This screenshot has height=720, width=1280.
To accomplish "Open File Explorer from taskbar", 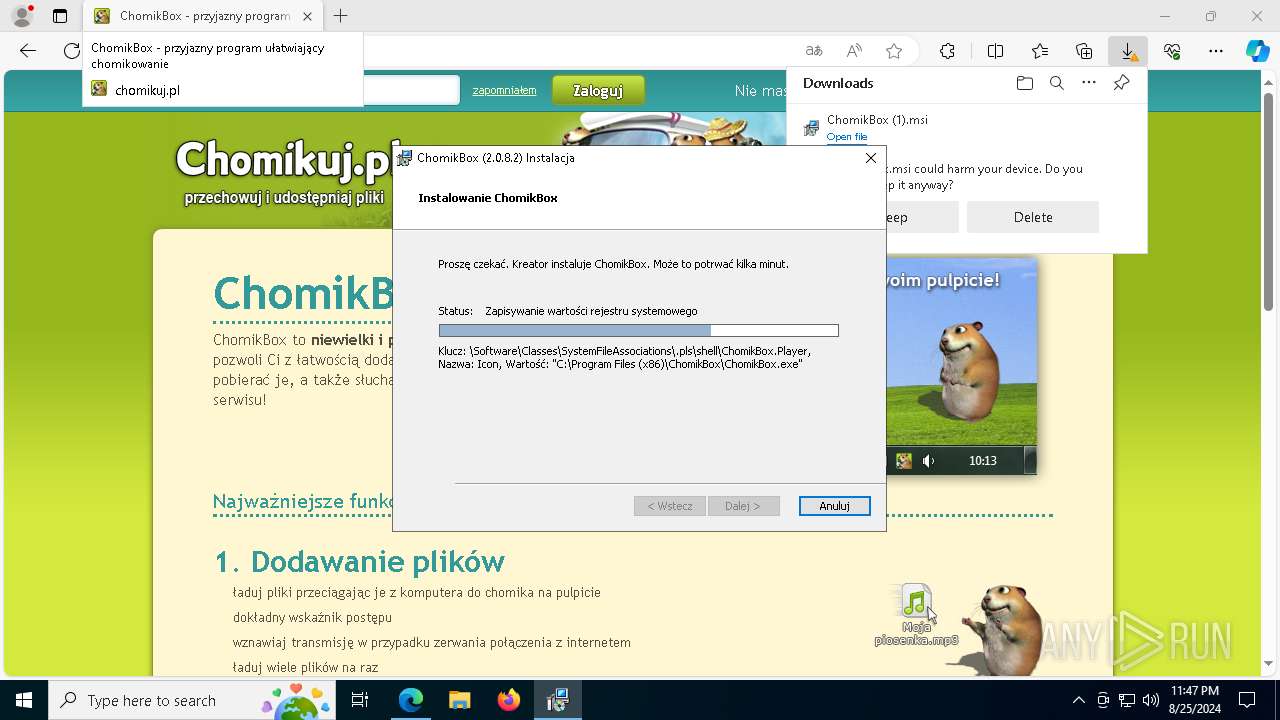I will 459,700.
